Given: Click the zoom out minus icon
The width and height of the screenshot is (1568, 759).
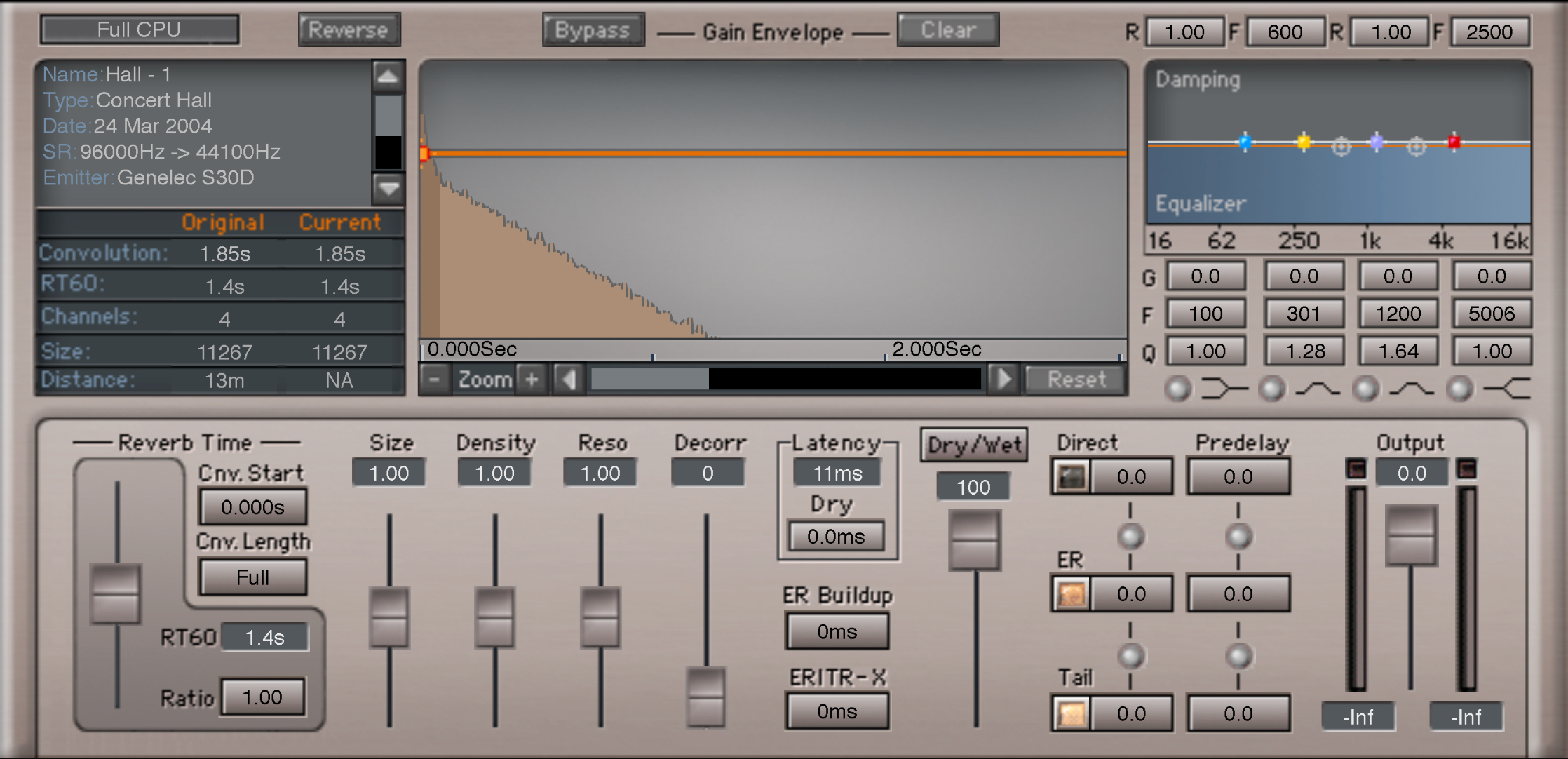Looking at the screenshot, I should click(x=435, y=379).
